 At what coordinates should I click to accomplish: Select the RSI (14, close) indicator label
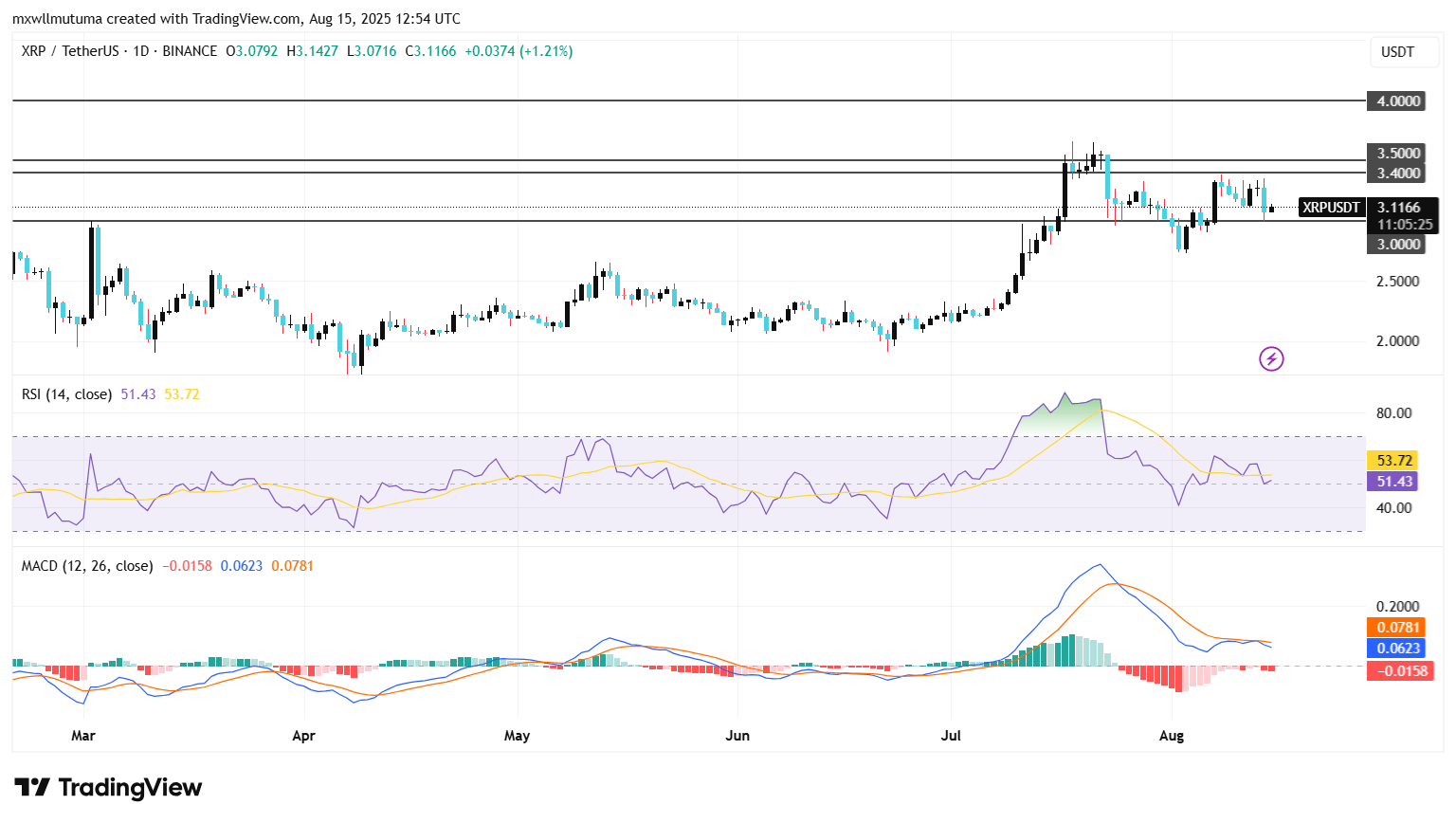[66, 394]
